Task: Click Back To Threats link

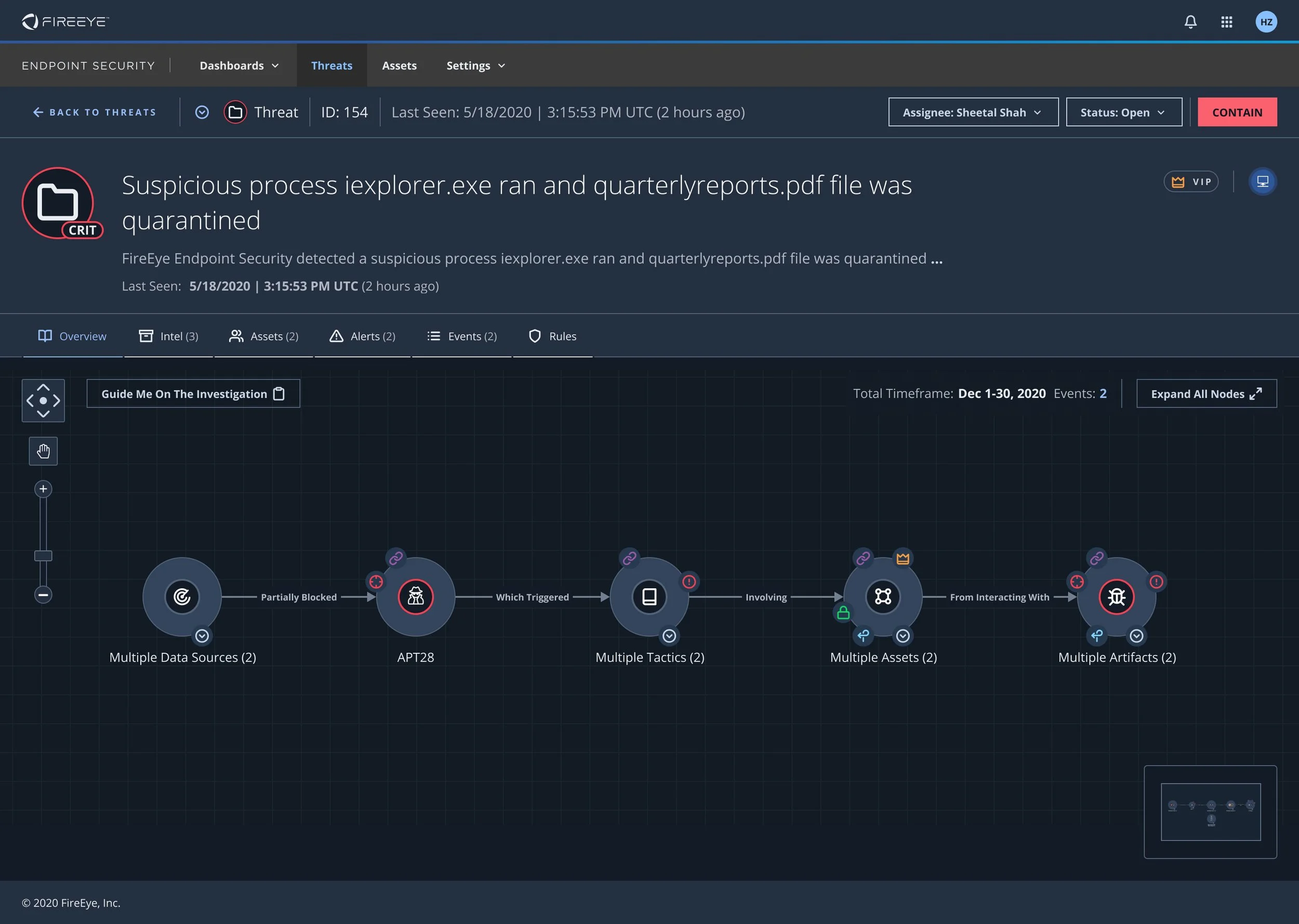Action: [x=94, y=112]
